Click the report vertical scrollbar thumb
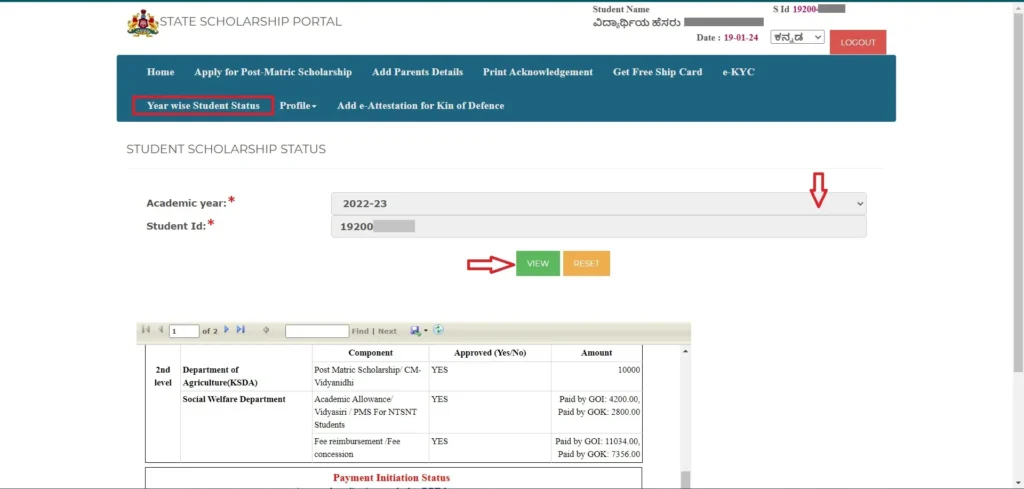This screenshot has width=1024, height=489. point(685,480)
